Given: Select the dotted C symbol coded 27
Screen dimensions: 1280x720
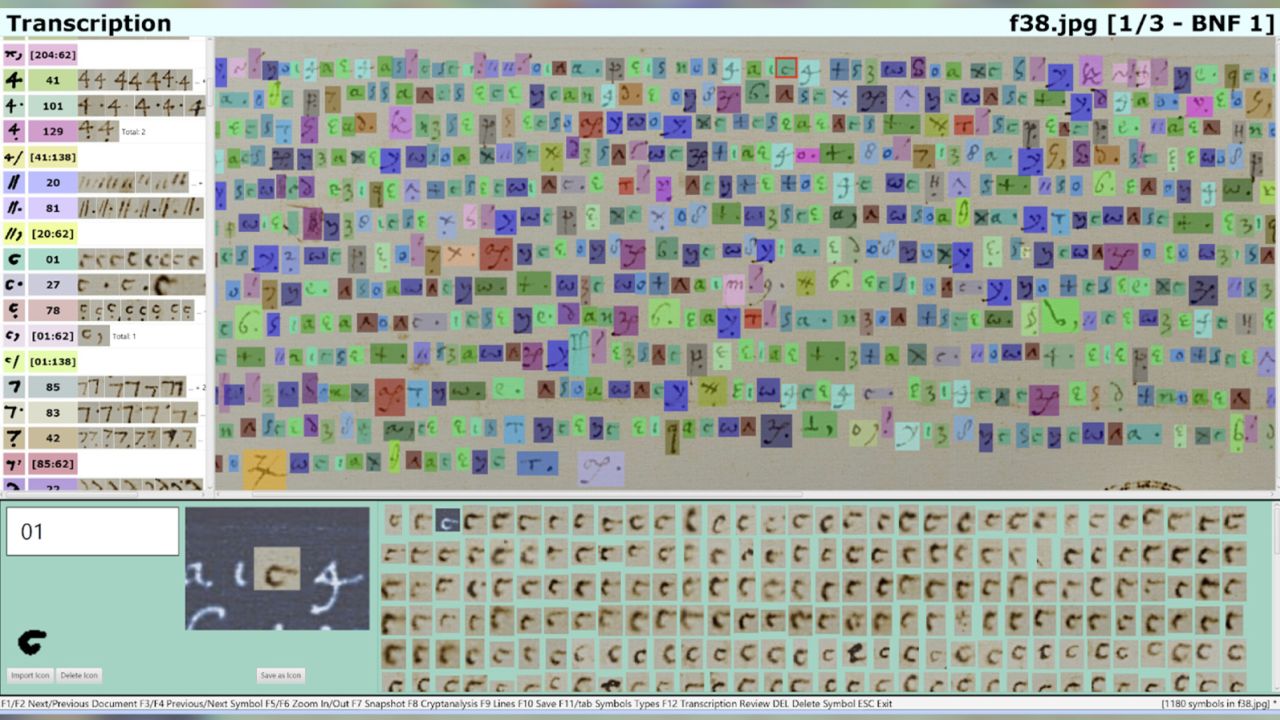Looking at the screenshot, I should pos(52,285).
